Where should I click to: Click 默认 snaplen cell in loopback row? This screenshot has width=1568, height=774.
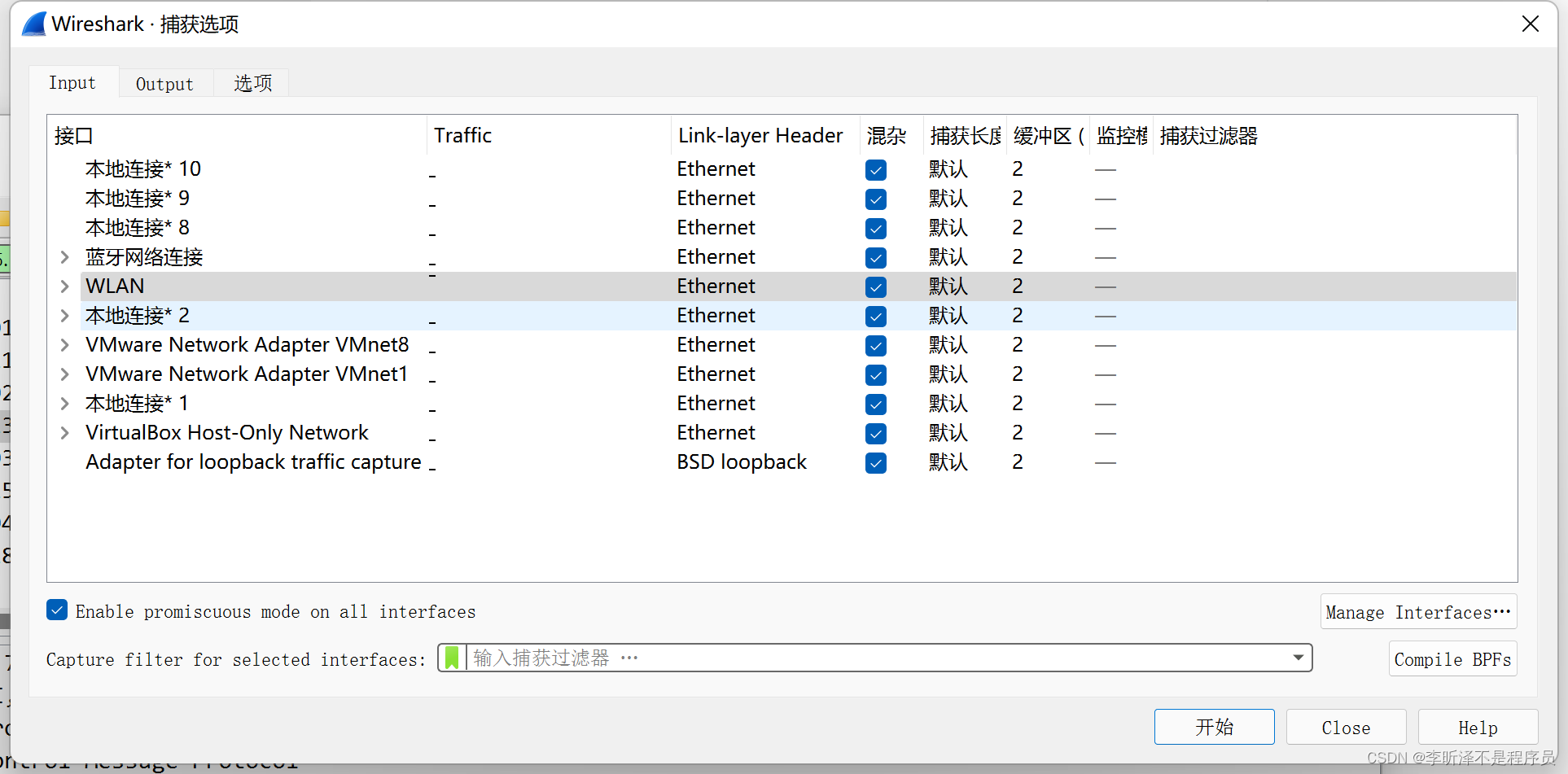coord(948,462)
